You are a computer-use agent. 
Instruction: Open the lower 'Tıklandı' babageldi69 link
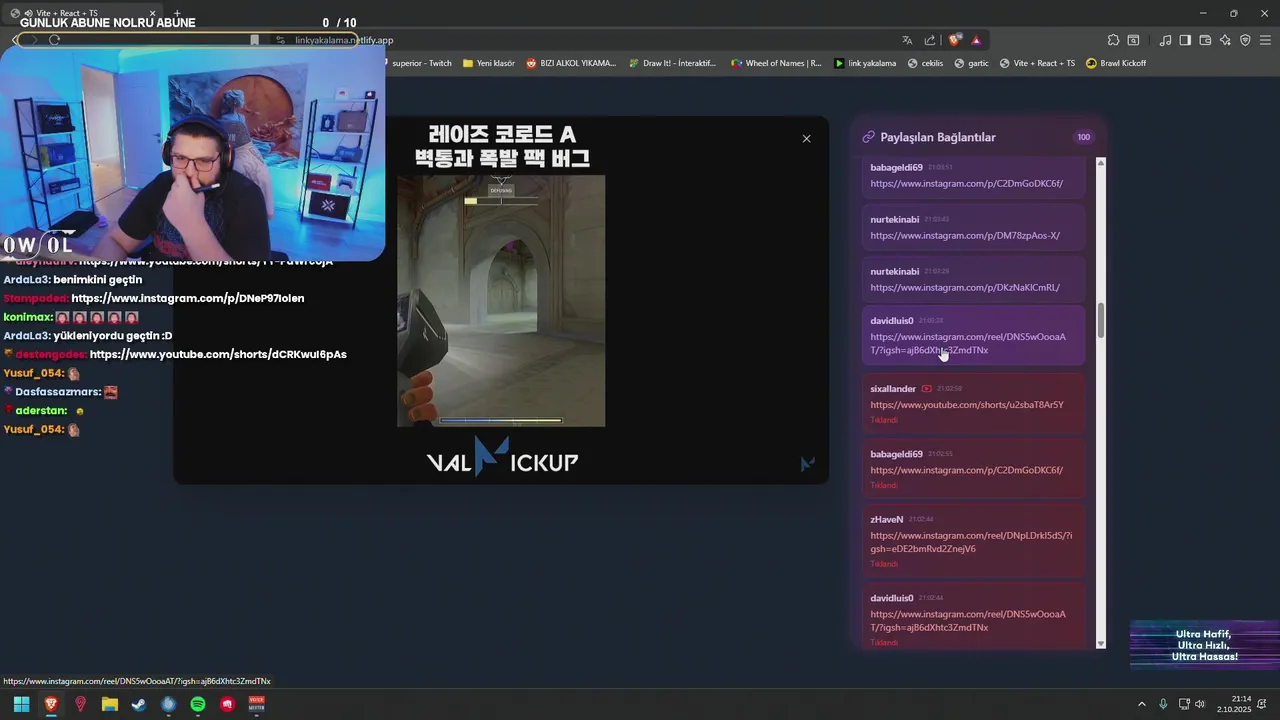pyautogui.click(x=966, y=470)
